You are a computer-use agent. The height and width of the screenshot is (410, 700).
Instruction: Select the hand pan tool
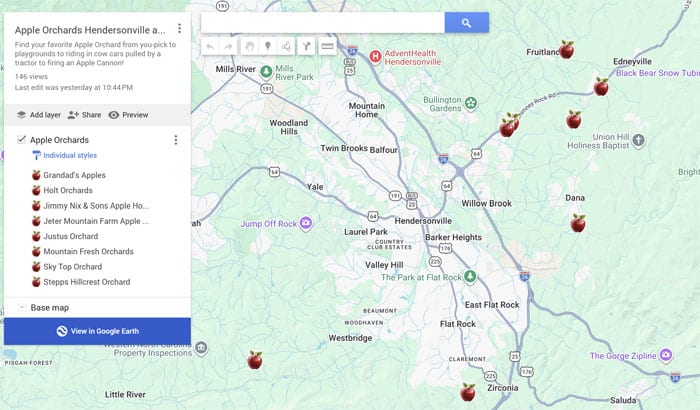click(x=250, y=46)
